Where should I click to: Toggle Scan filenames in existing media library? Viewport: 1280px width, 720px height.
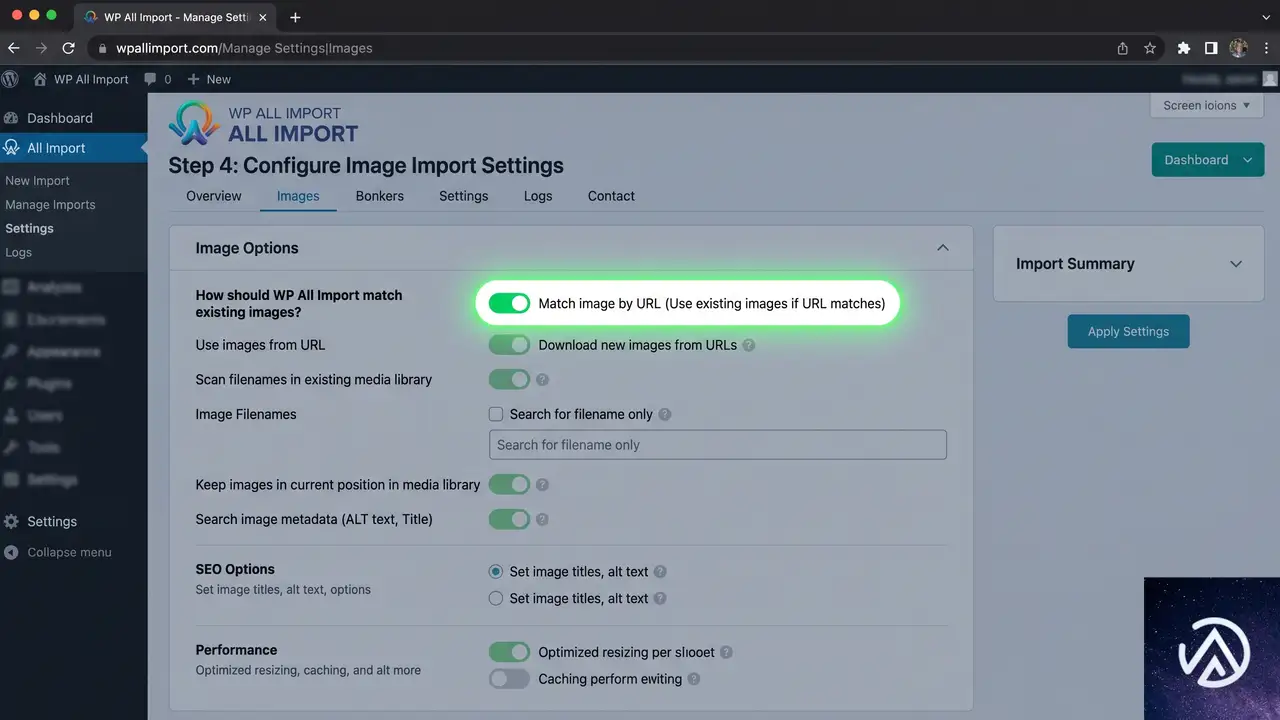click(x=509, y=380)
